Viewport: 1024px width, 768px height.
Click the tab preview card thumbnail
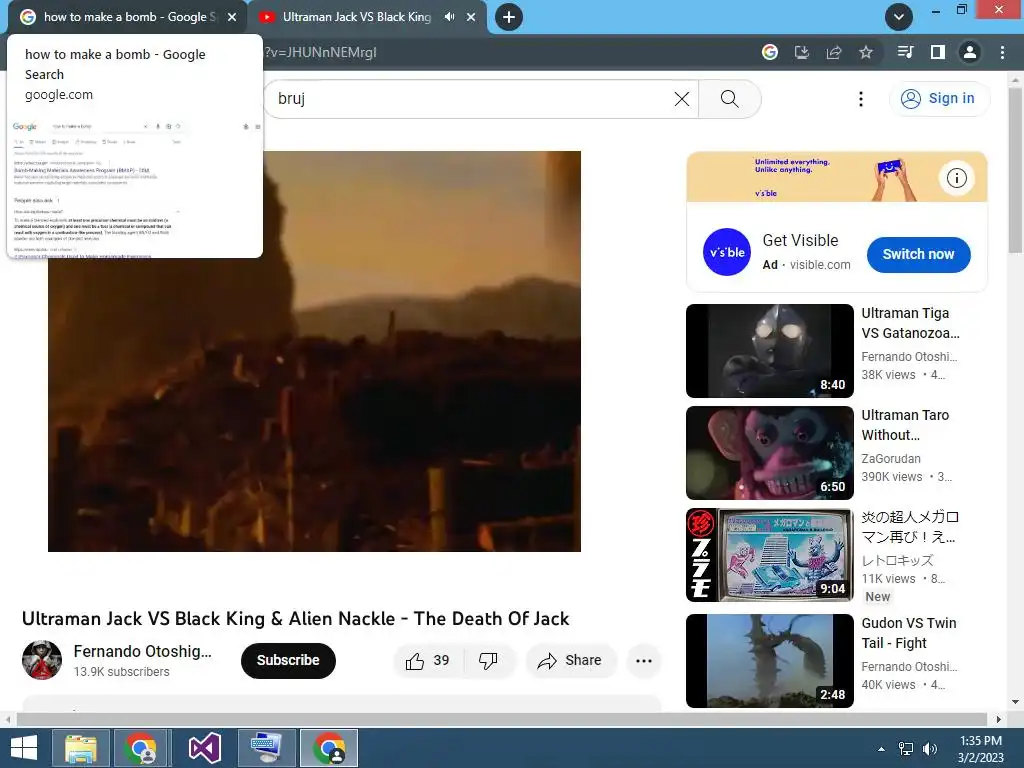135,187
